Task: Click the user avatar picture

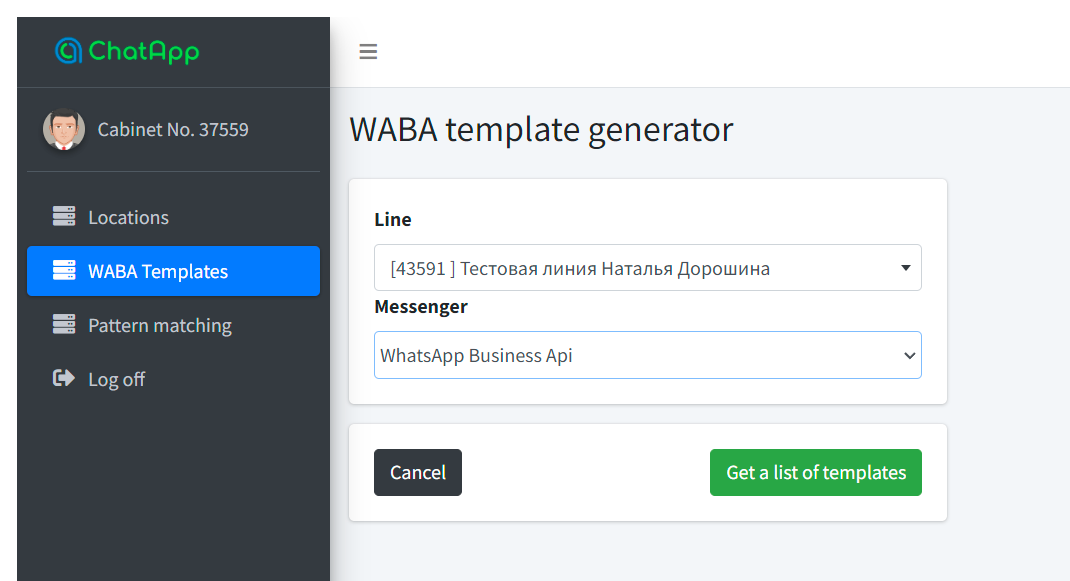Action: tap(64, 129)
